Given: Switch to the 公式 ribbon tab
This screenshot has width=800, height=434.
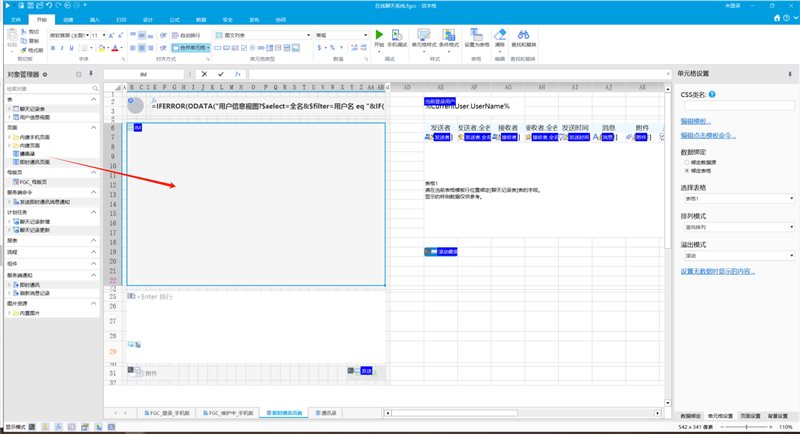Looking at the screenshot, I should [174, 20].
